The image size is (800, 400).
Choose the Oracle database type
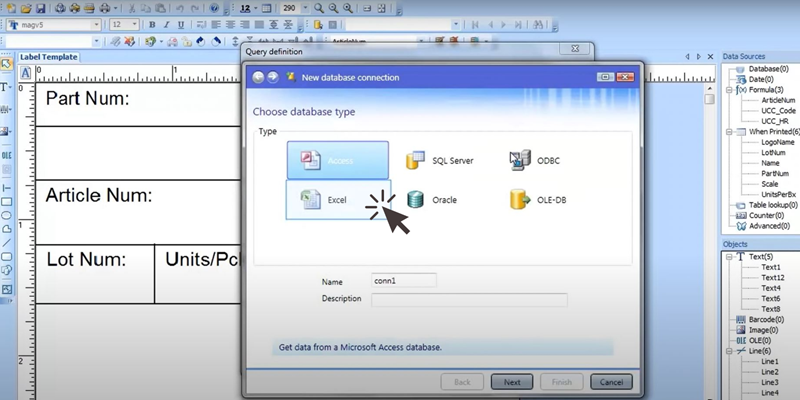click(x=432, y=199)
